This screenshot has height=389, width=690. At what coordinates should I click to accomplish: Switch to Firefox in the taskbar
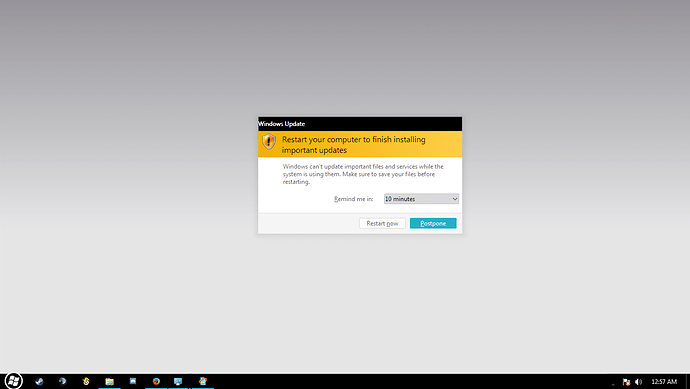coord(156,382)
